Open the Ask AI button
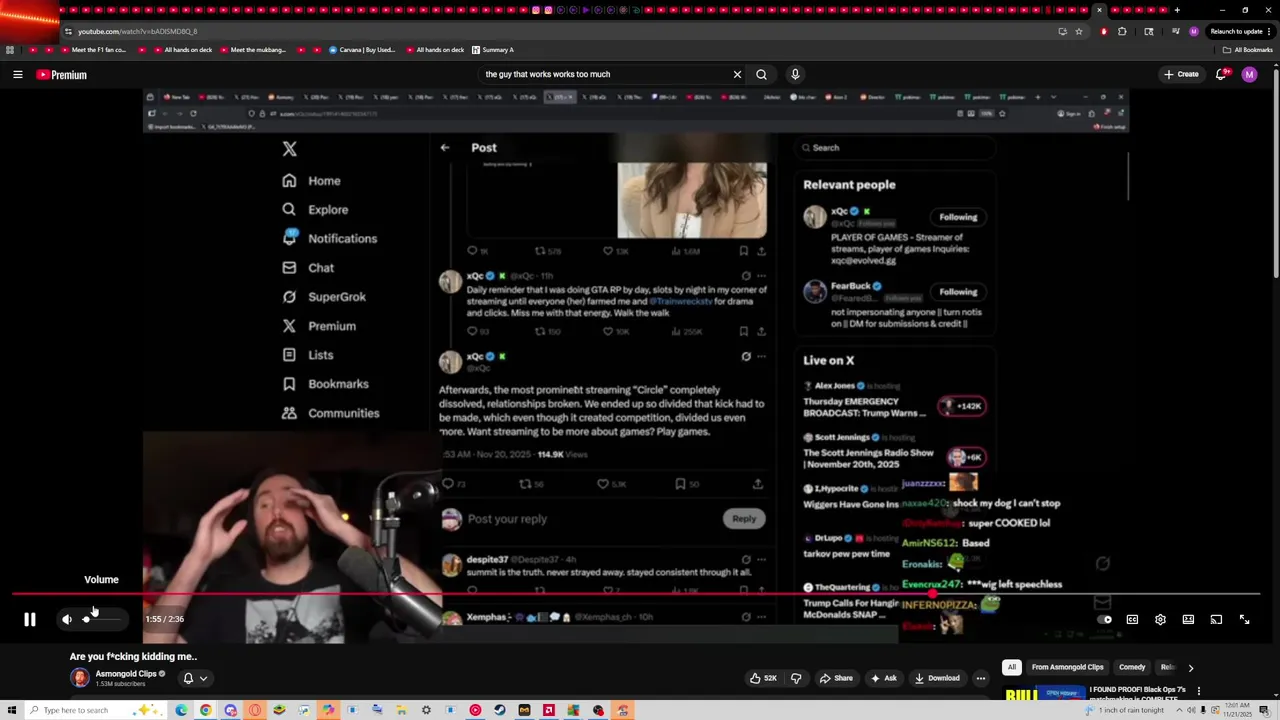Viewport: 1280px width, 720px height. 883,678
